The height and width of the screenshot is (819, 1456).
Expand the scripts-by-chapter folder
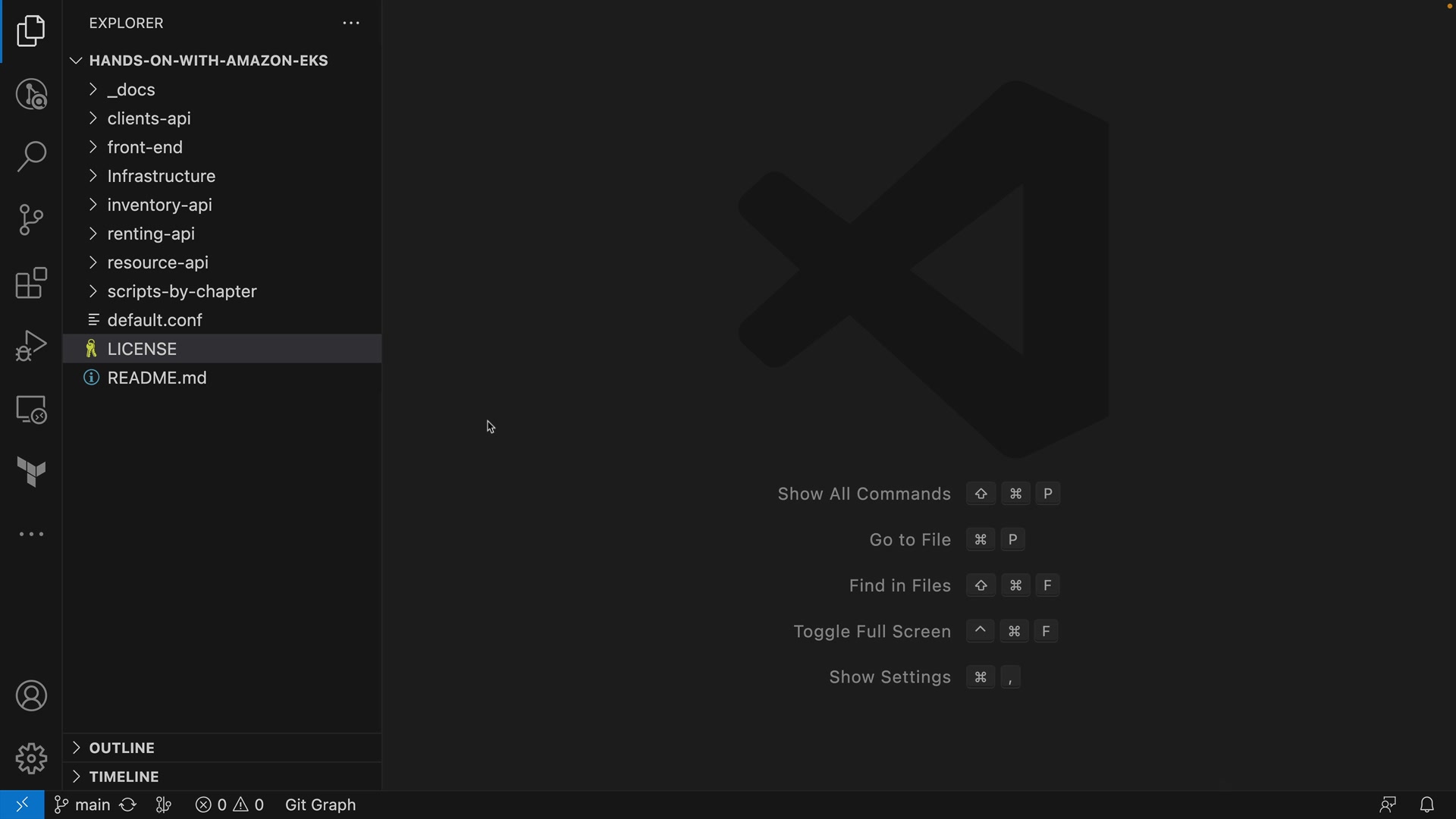click(182, 291)
